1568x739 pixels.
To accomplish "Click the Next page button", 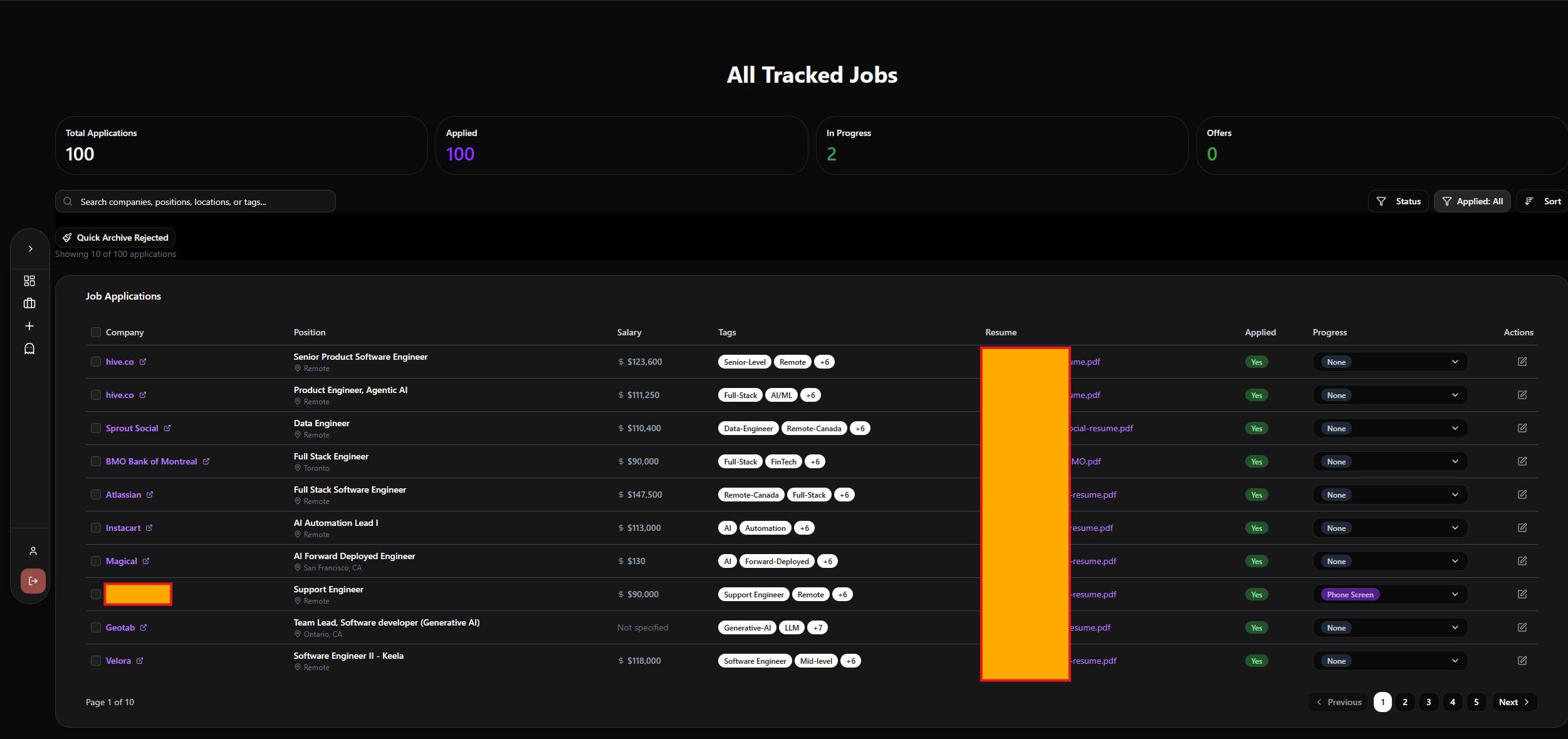I will click(1513, 702).
